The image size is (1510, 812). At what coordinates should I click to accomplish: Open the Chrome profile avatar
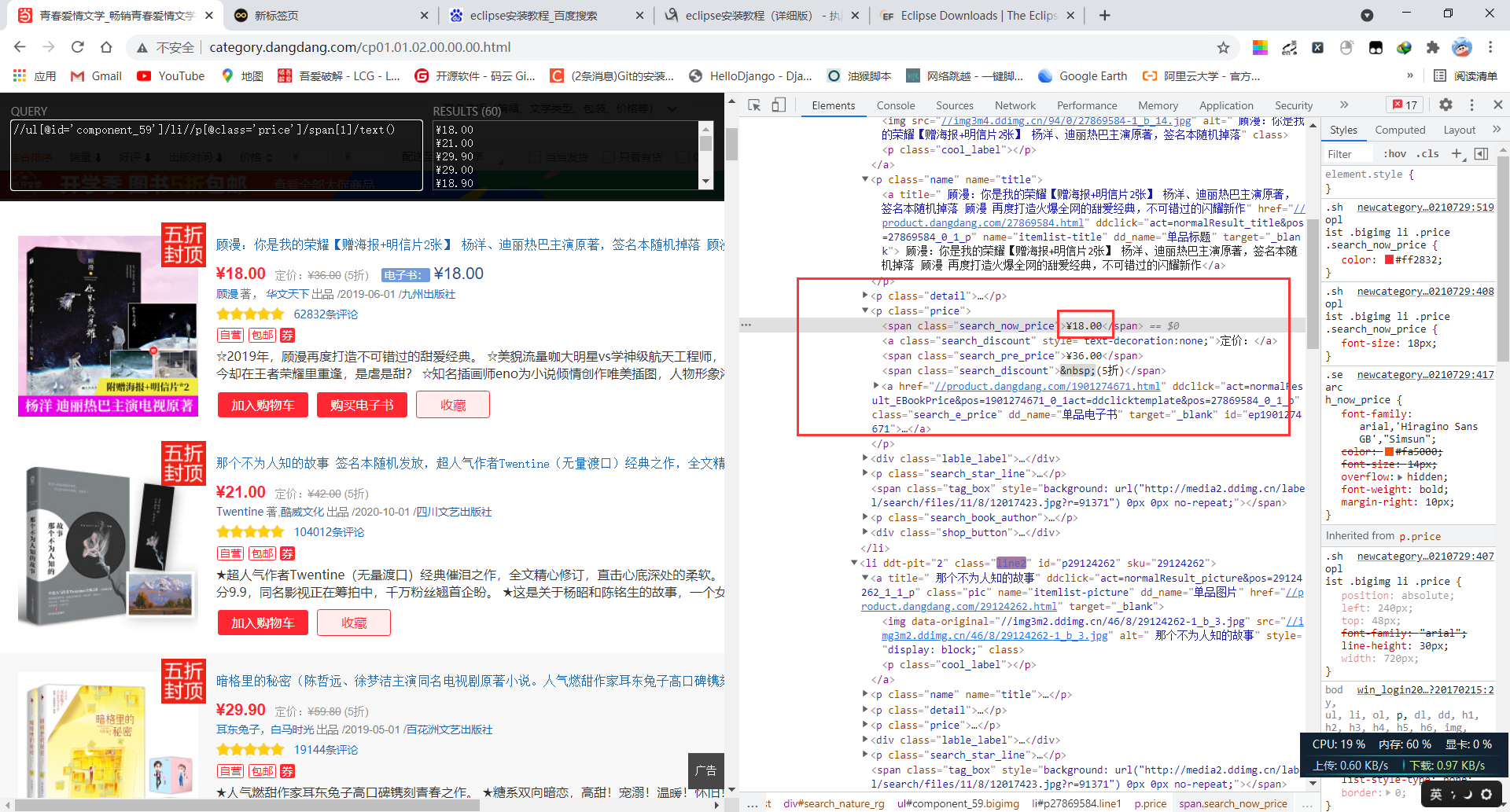1462,47
